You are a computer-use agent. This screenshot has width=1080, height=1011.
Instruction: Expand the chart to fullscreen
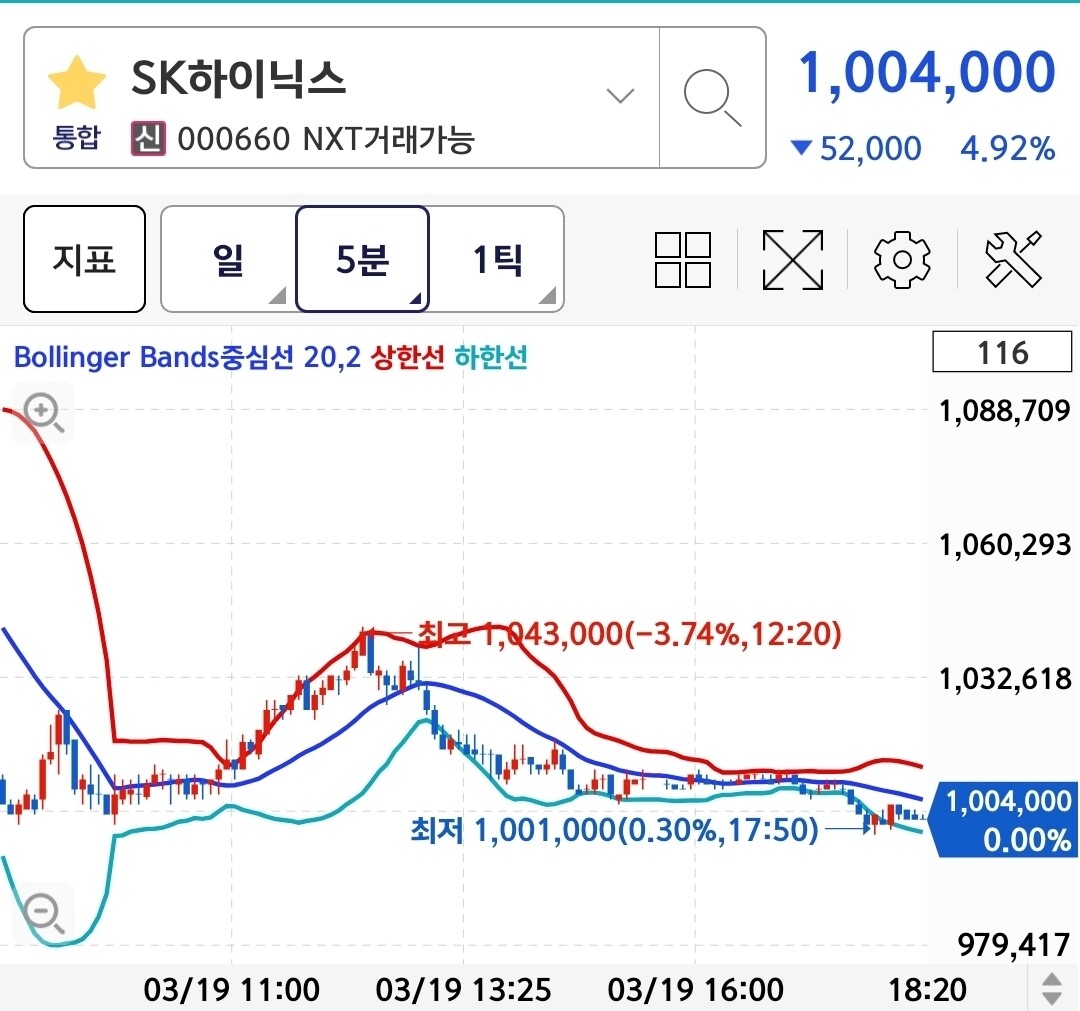click(x=793, y=260)
